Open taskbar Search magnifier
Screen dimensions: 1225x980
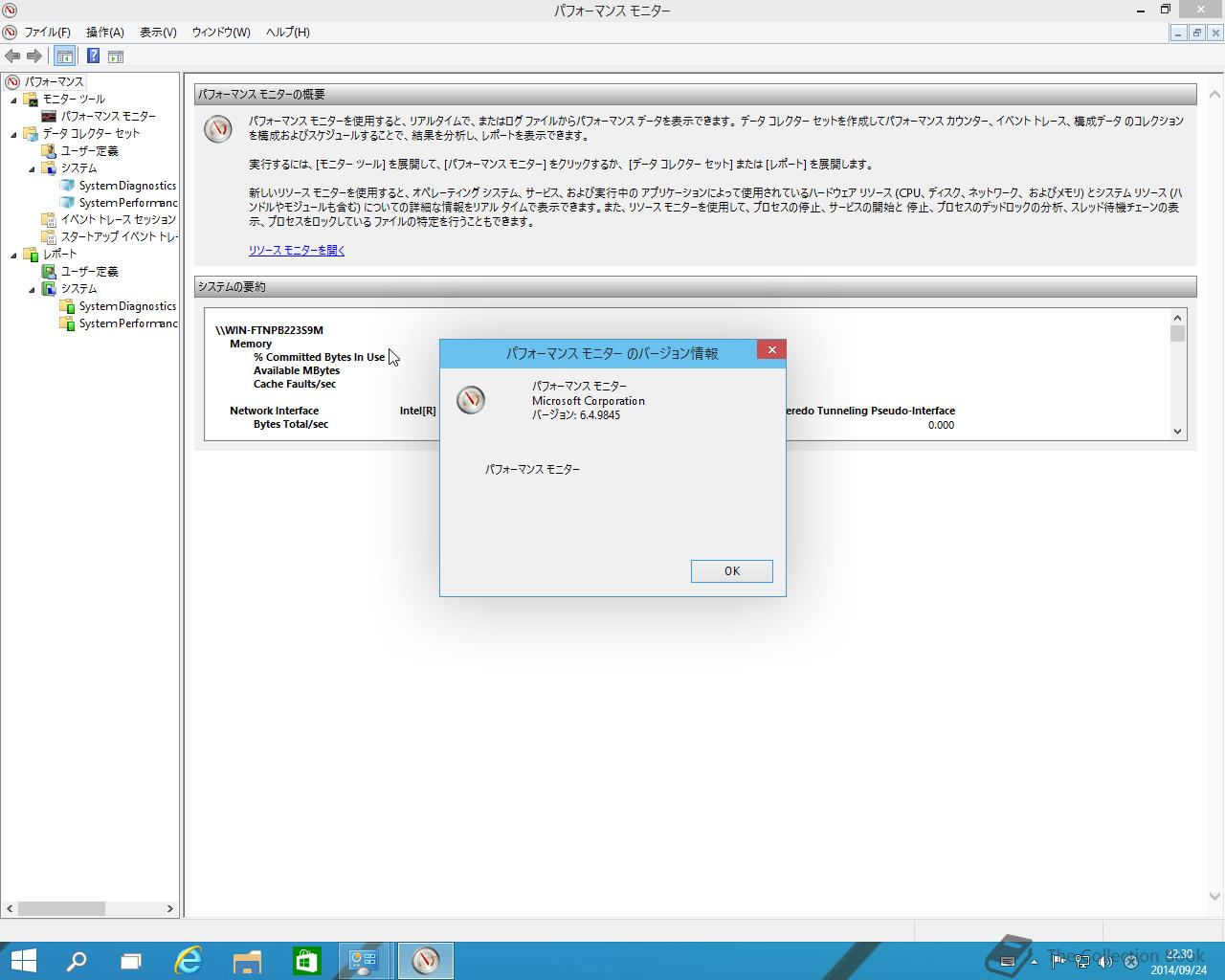pos(77,961)
